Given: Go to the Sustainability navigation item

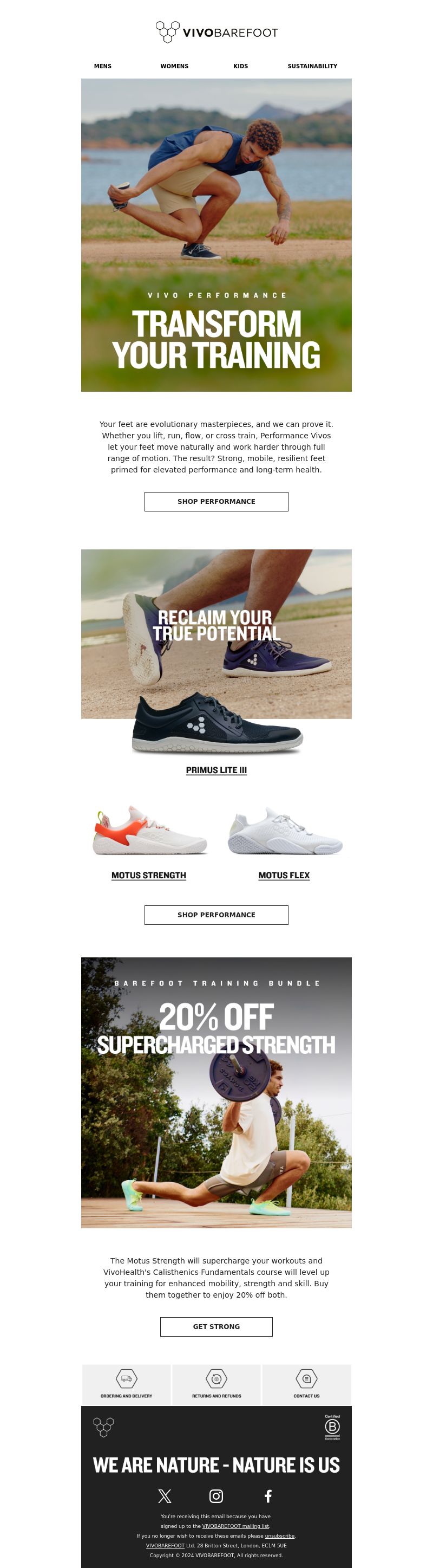Looking at the screenshot, I should click(313, 66).
